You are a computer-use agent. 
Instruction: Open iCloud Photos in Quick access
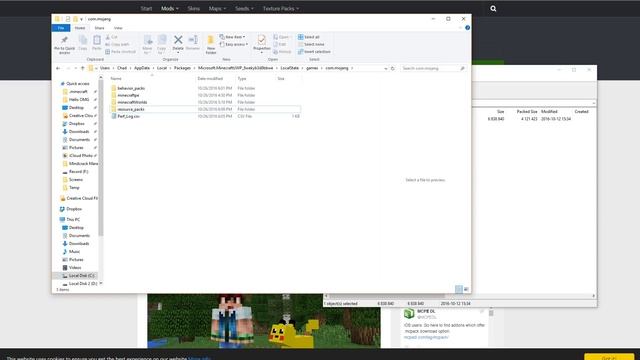(80, 156)
